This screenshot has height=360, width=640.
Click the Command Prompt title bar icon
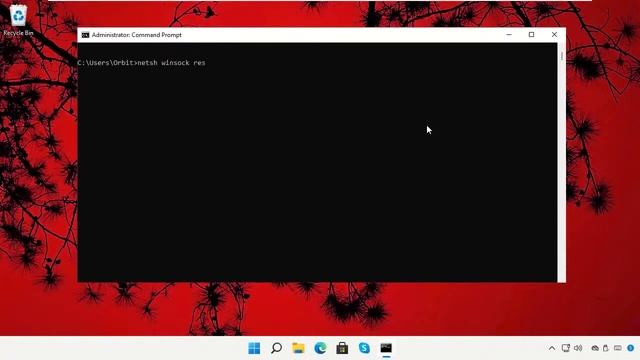[x=85, y=35]
